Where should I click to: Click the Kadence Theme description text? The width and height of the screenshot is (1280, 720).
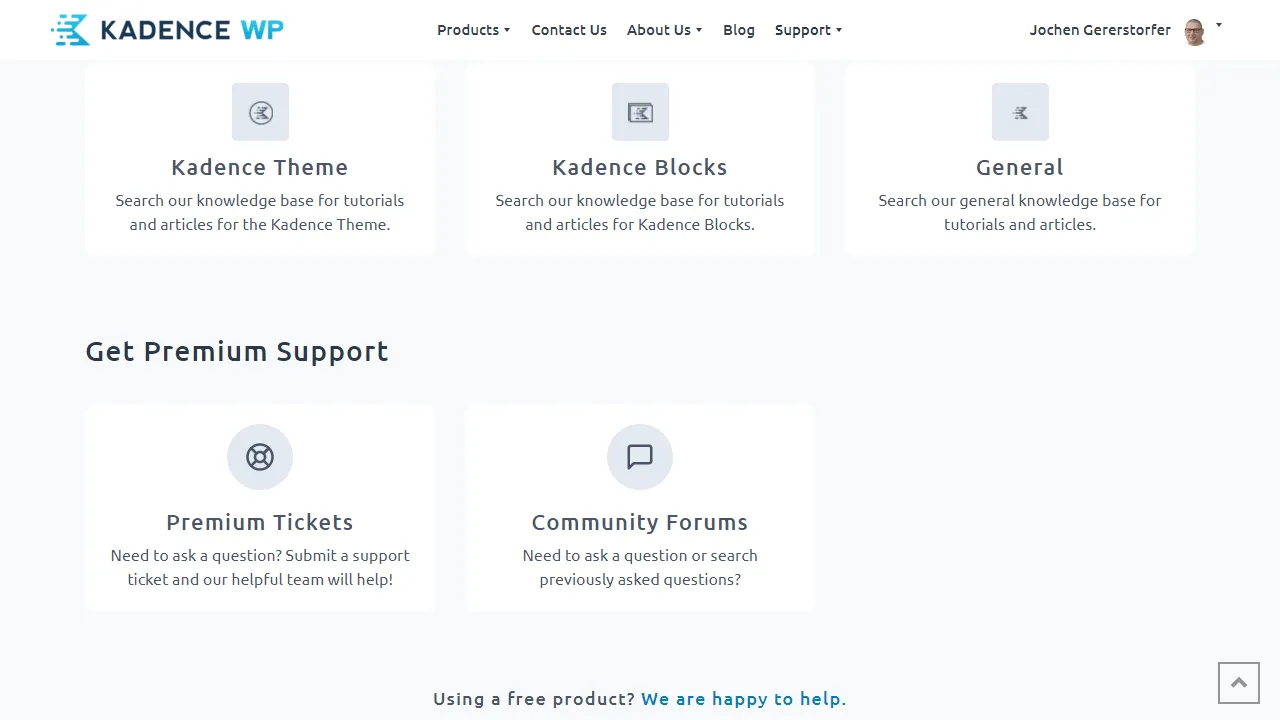(x=260, y=212)
